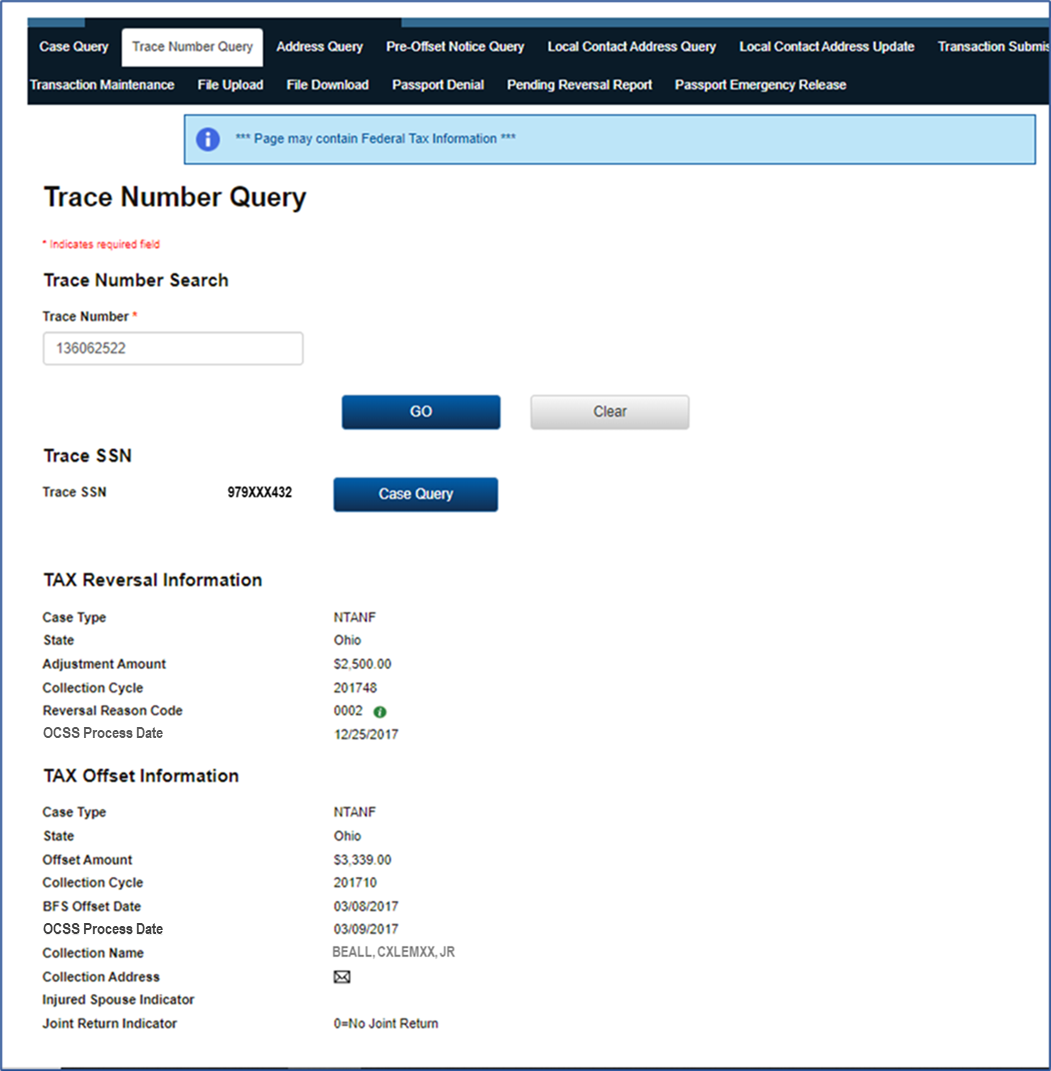The width and height of the screenshot is (1051, 1071).
Task: Open the Transaction Submission tab
Action: pyautogui.click(x=993, y=47)
